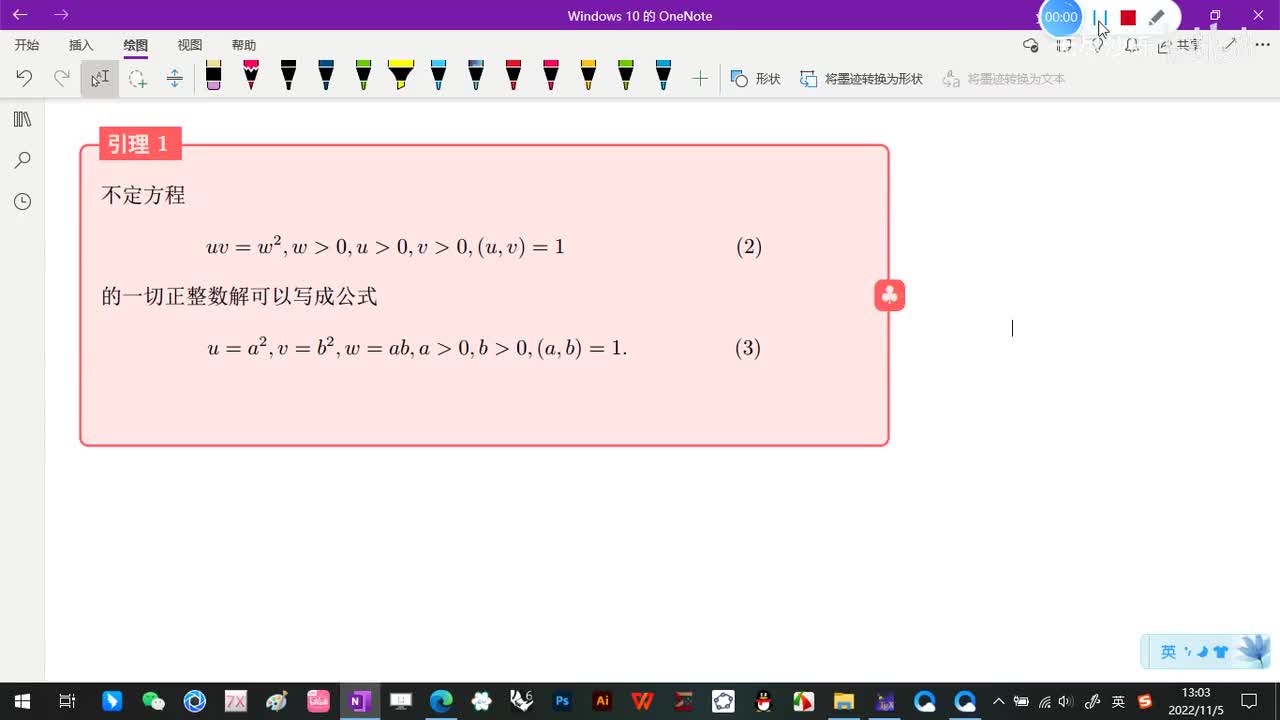Image resolution: width=1280 pixels, height=720 pixels.
Task: Switch to the 开始 tab
Action: click(x=27, y=45)
